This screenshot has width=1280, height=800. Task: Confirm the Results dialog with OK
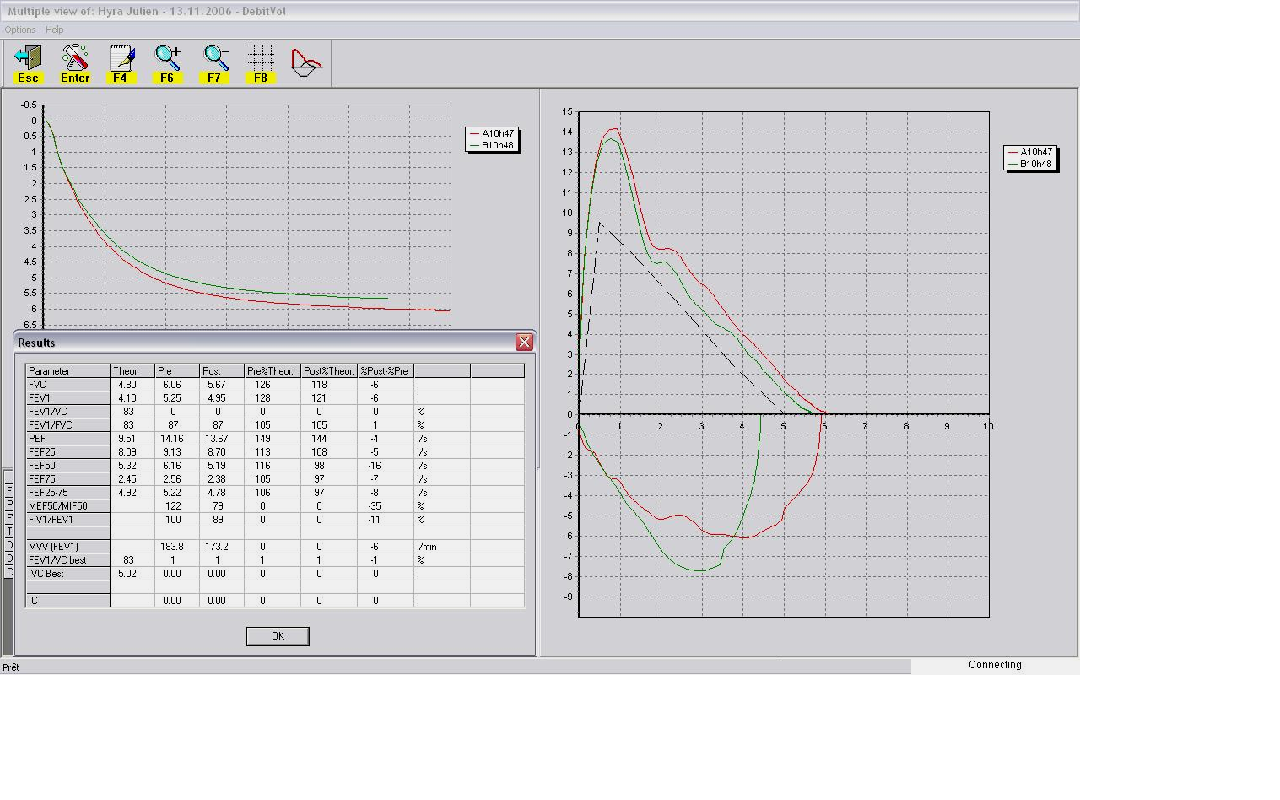278,636
